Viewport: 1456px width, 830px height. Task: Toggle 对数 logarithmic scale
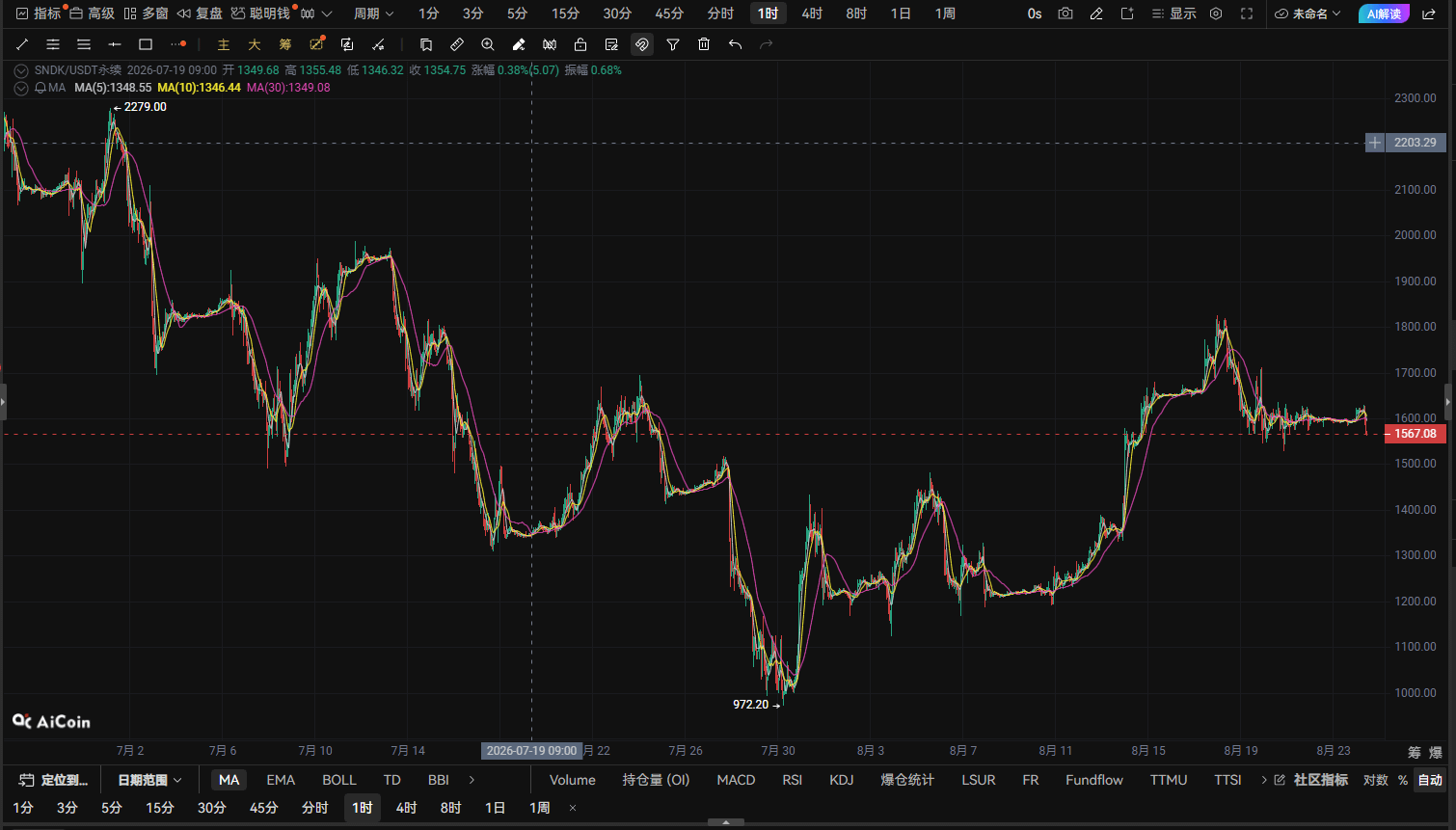click(1376, 780)
